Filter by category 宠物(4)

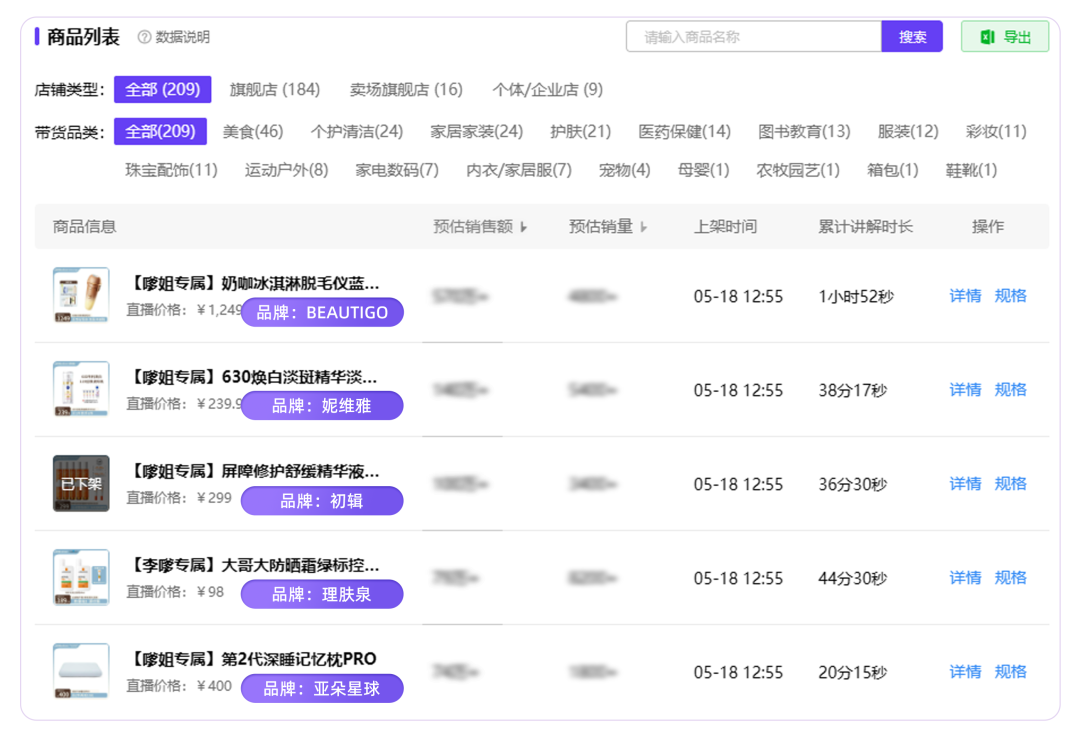click(x=625, y=170)
